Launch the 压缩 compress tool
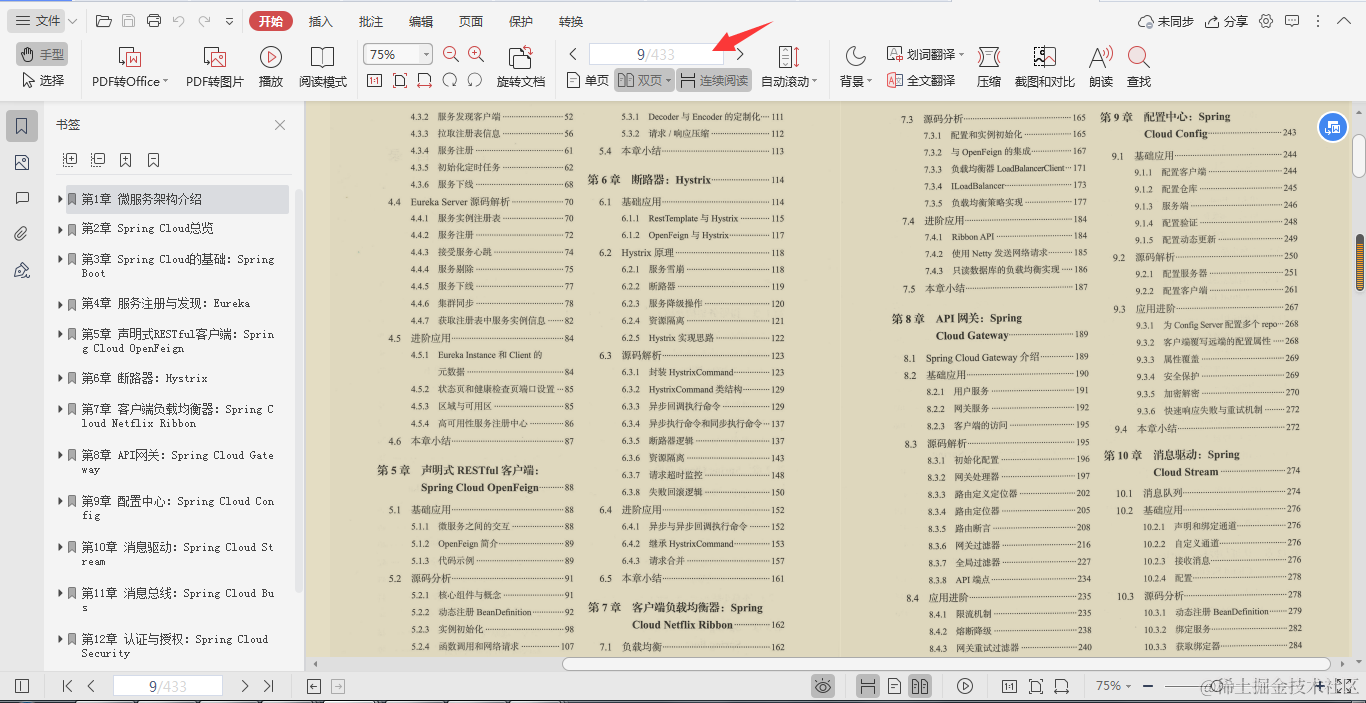This screenshot has width=1366, height=703. pos(990,66)
